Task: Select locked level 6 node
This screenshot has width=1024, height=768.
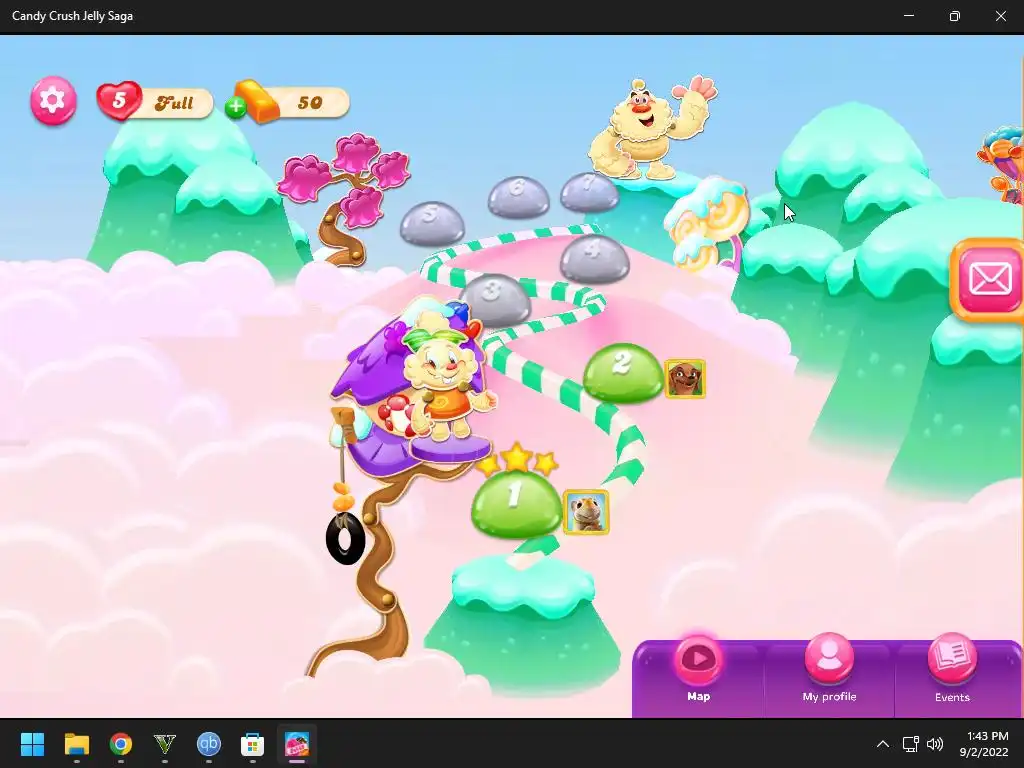Action: tap(519, 196)
